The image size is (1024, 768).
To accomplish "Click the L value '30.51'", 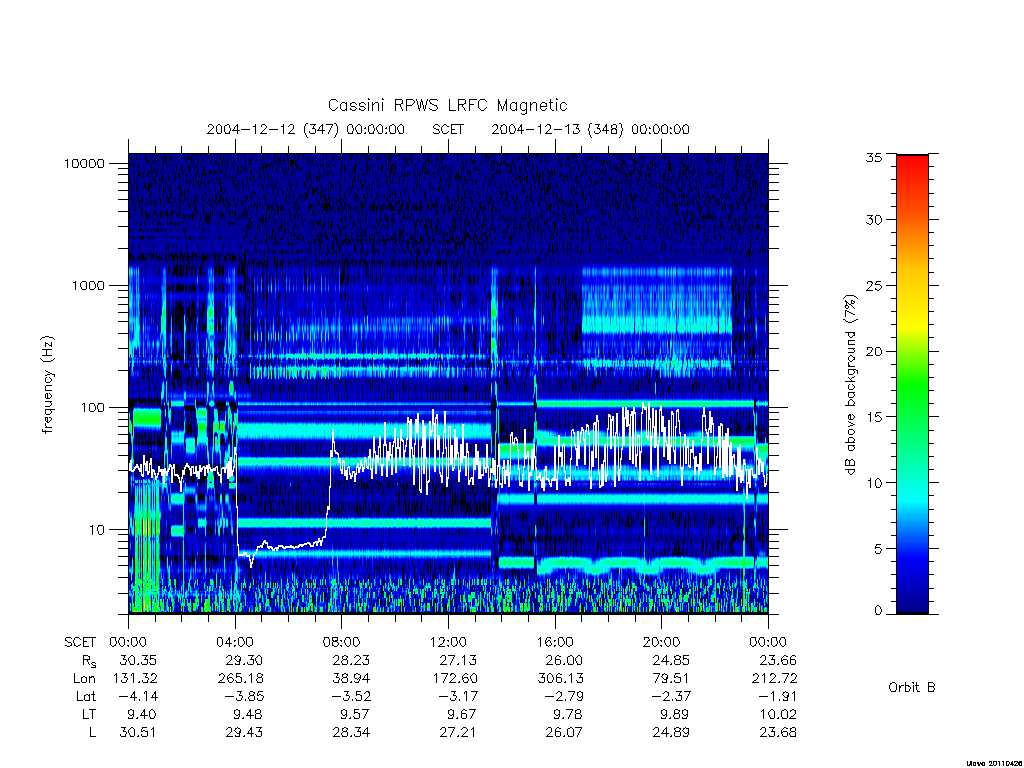I will pos(138,732).
